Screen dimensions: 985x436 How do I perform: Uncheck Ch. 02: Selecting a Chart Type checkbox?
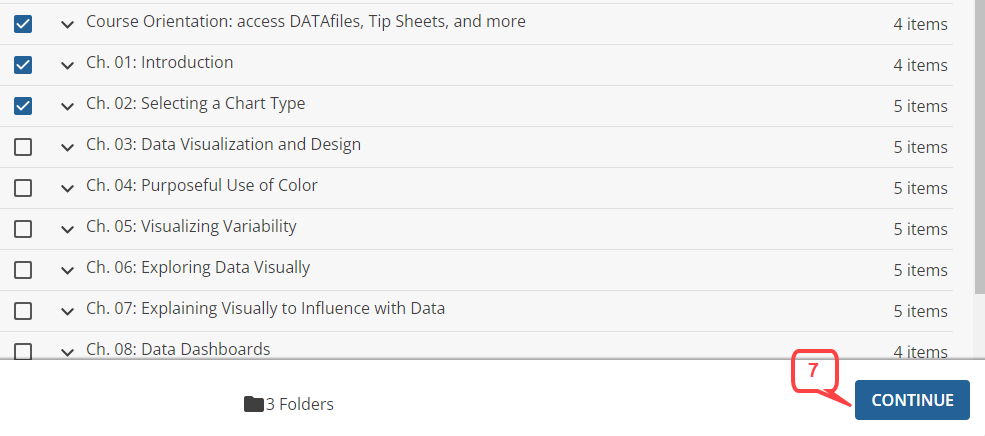23,106
